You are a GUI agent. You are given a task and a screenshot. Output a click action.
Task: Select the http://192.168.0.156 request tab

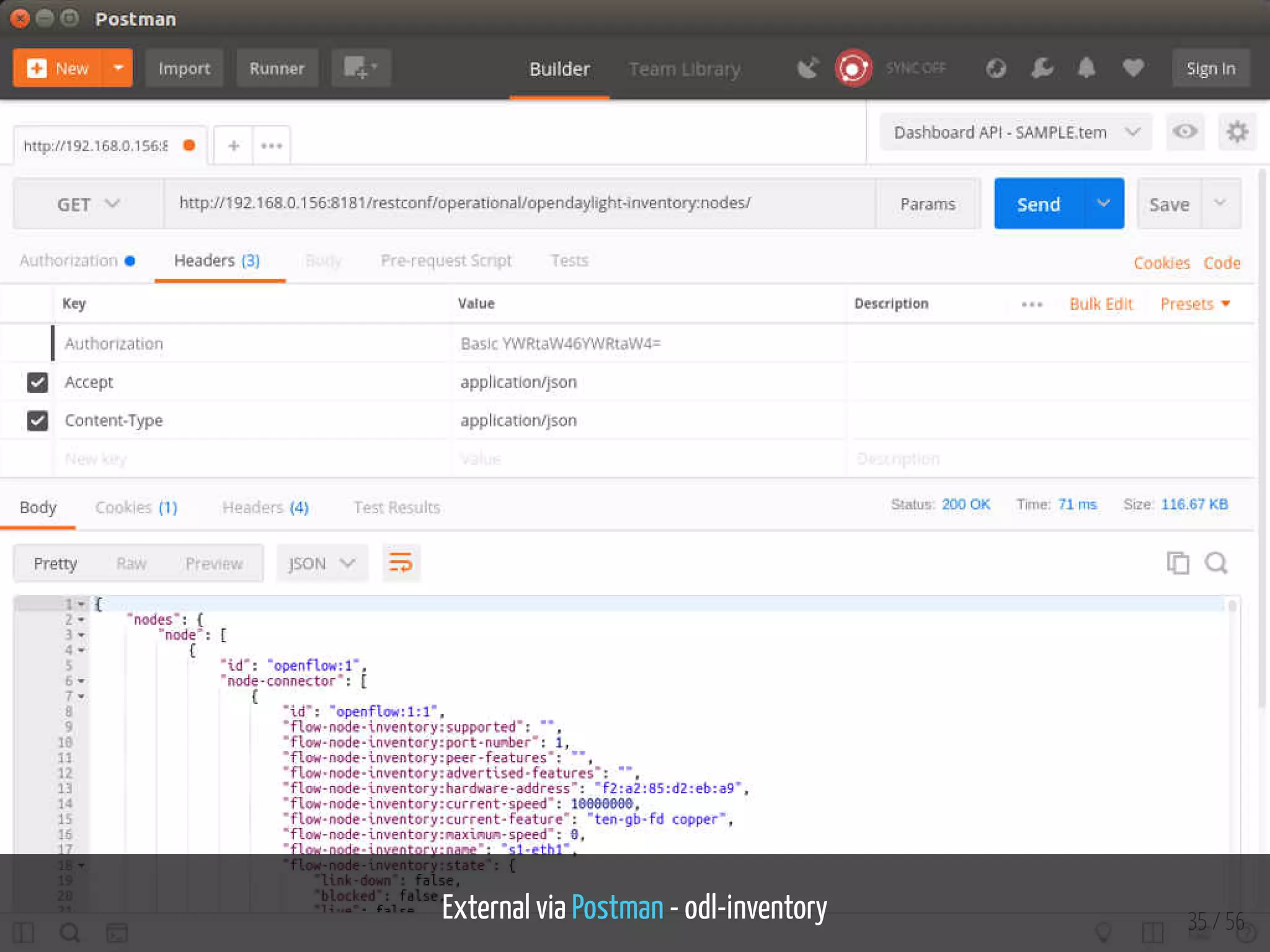109,145
